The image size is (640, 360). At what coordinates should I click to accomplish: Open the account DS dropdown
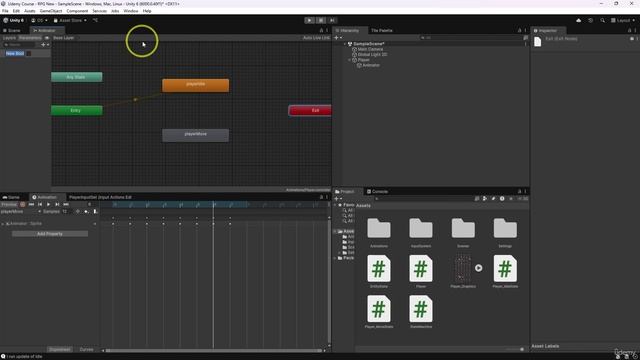click(x=39, y=20)
